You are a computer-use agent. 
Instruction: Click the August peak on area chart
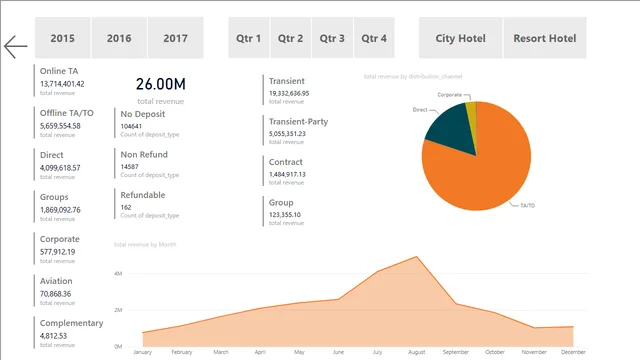(416, 257)
